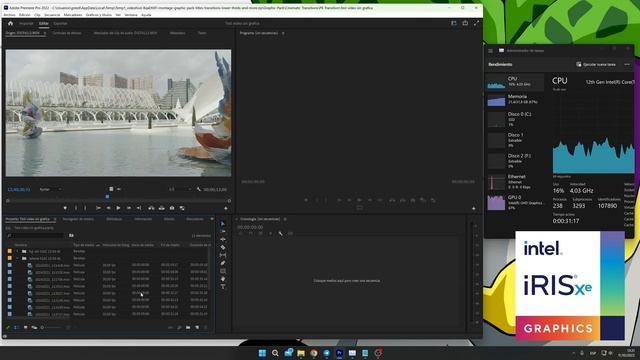The height and width of the screenshot is (360, 640).
Task: Open the Source panel tab menu
Action: click(44, 33)
